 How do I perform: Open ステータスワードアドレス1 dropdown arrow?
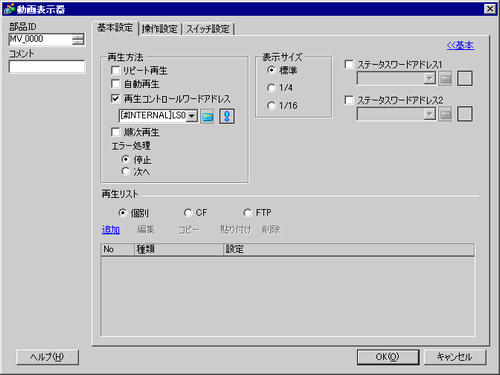(430, 79)
